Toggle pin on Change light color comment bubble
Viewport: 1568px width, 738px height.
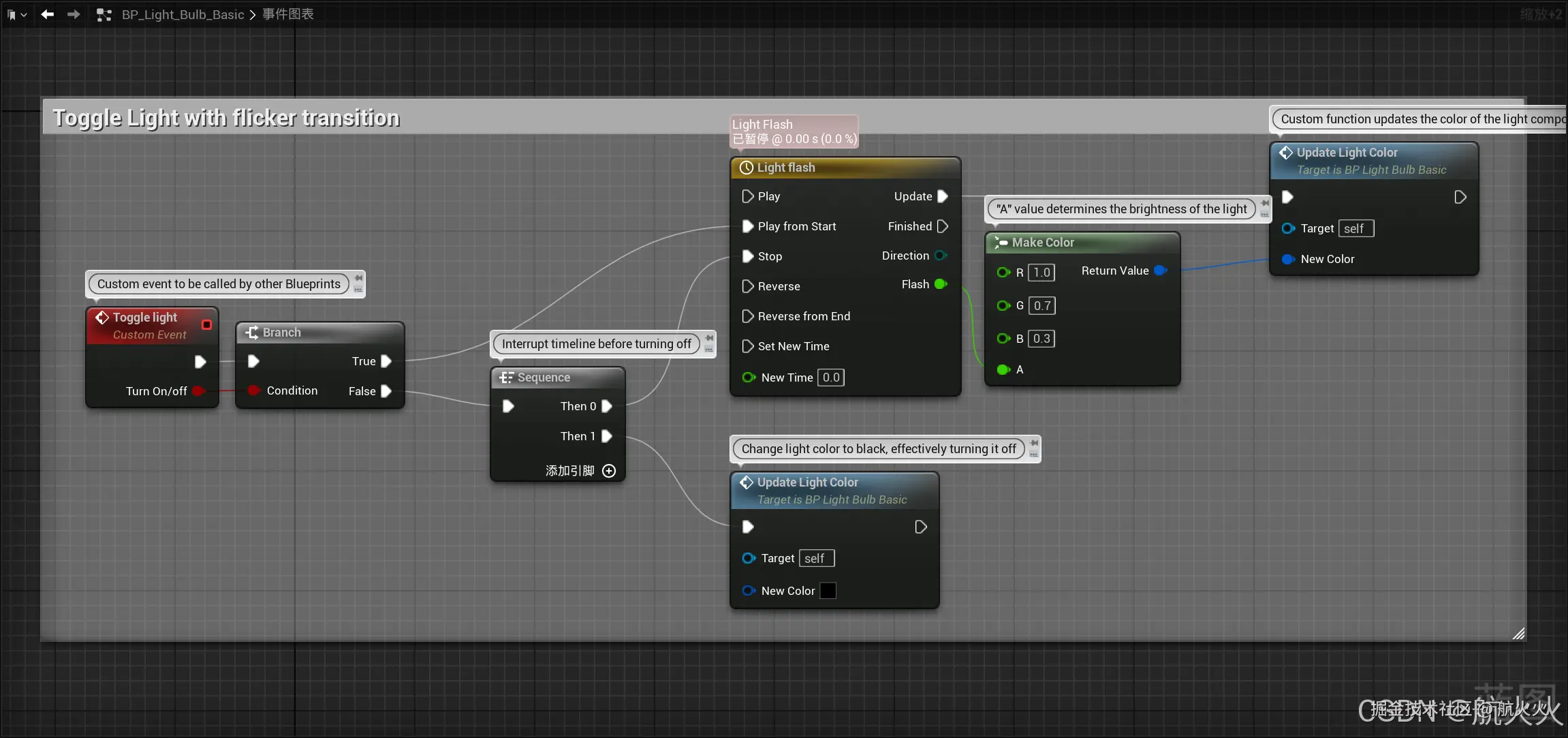coord(1034,443)
